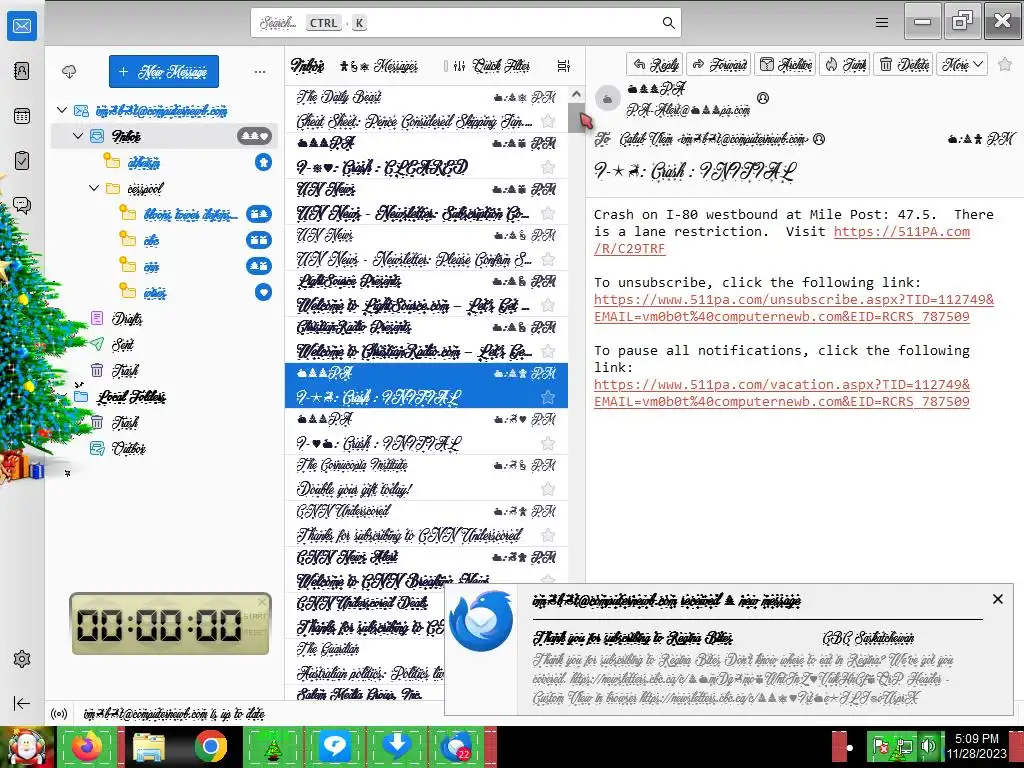Open the 511pa vacation.aspx link
This screenshot has width=1024, height=768.
pyautogui.click(x=782, y=385)
